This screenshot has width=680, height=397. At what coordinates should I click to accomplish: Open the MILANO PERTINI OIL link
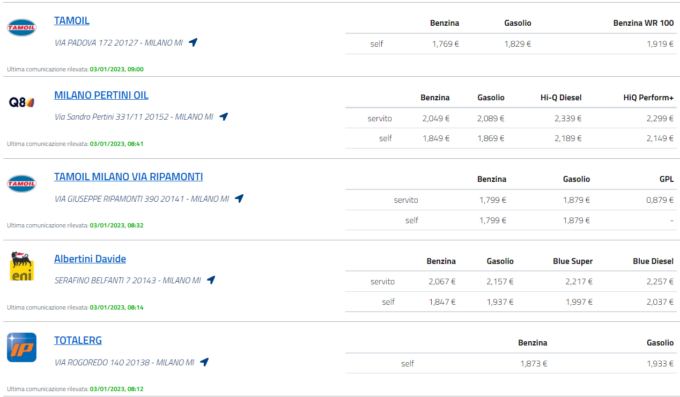(101, 95)
